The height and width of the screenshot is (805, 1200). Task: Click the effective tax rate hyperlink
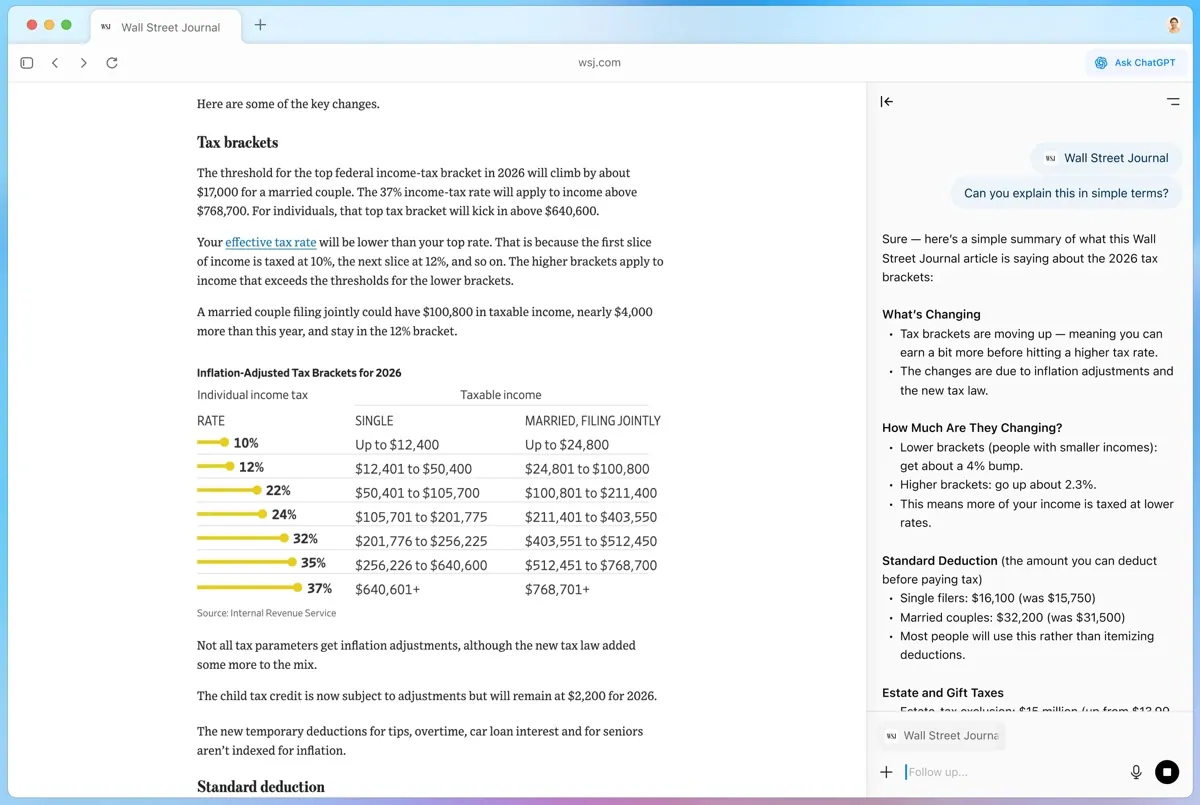(270, 242)
